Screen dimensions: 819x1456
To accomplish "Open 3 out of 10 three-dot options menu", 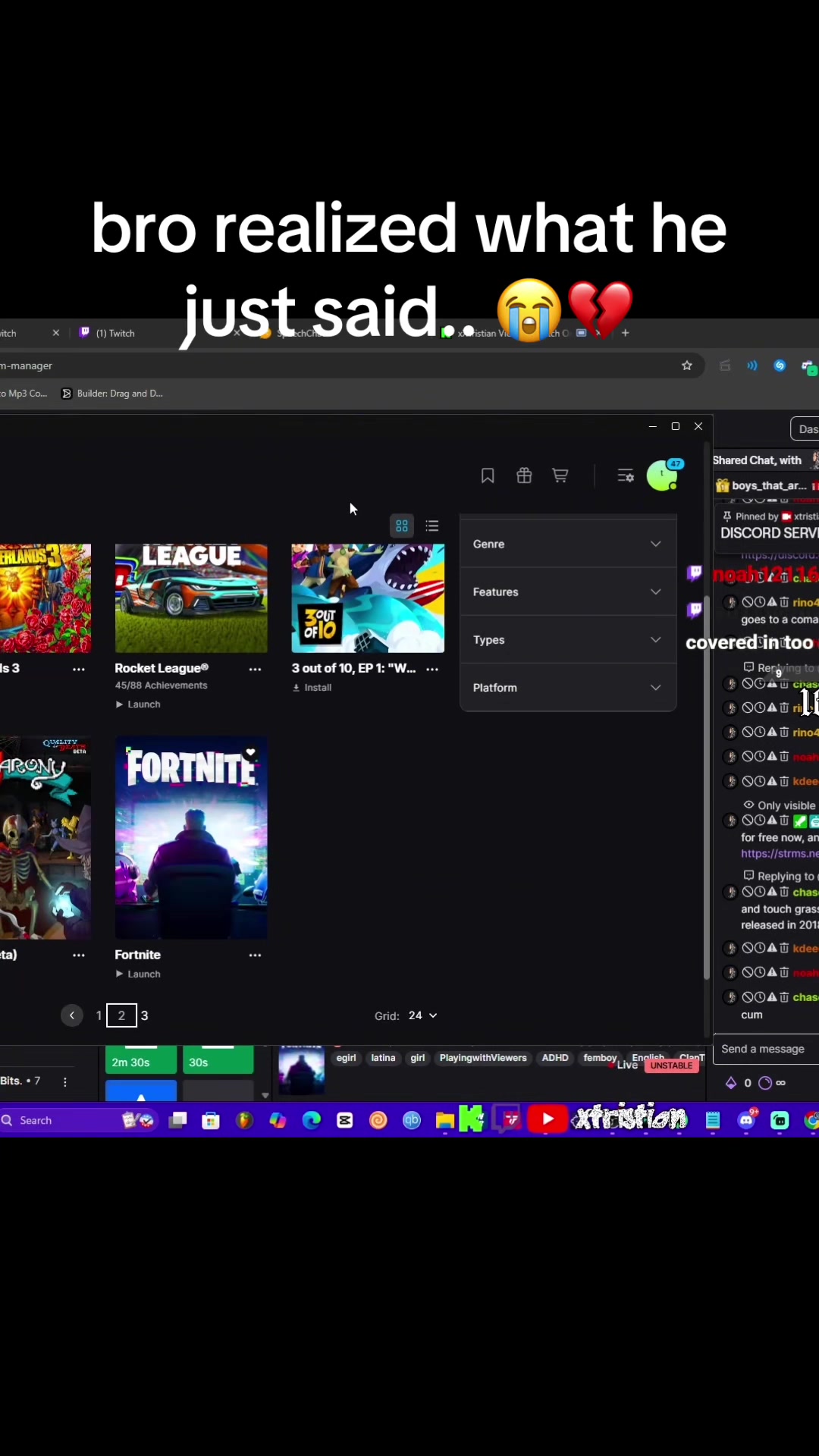I will click(432, 669).
